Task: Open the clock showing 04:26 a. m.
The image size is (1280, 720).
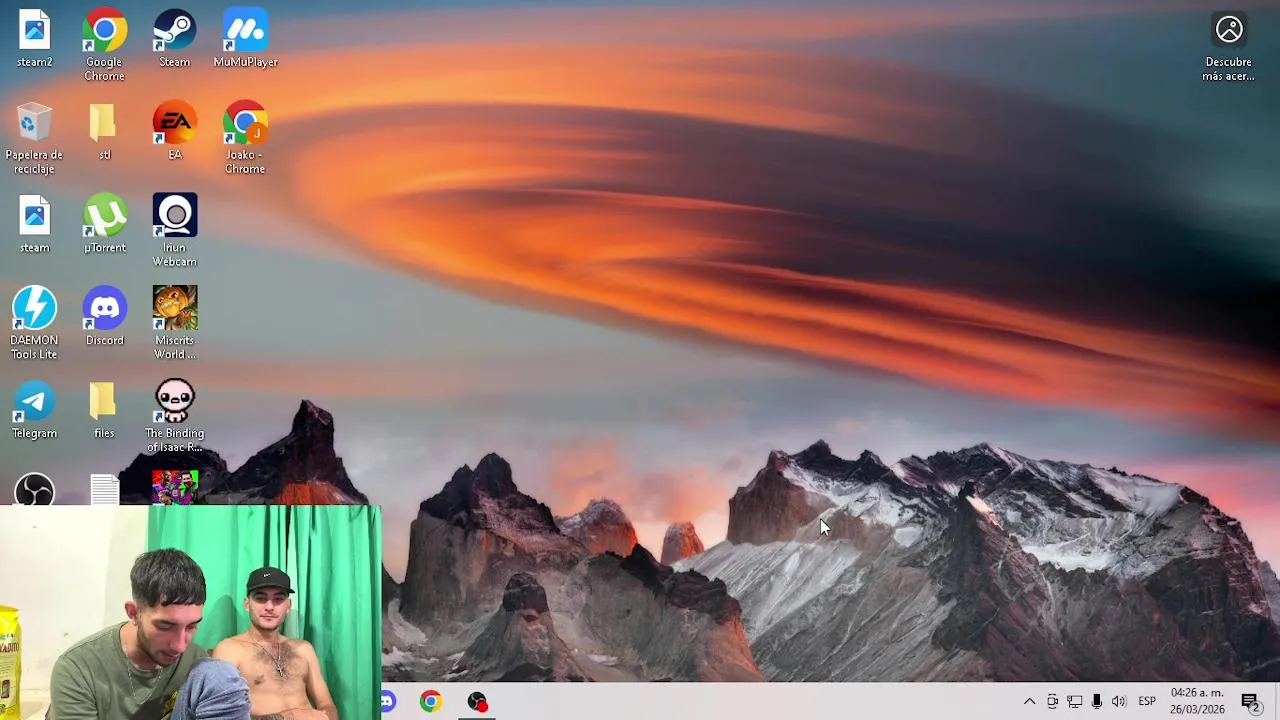Action: coord(1197,701)
